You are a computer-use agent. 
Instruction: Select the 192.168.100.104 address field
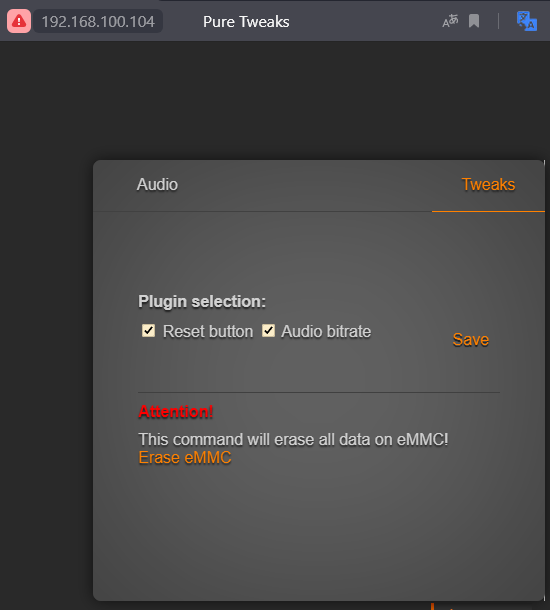point(98,21)
